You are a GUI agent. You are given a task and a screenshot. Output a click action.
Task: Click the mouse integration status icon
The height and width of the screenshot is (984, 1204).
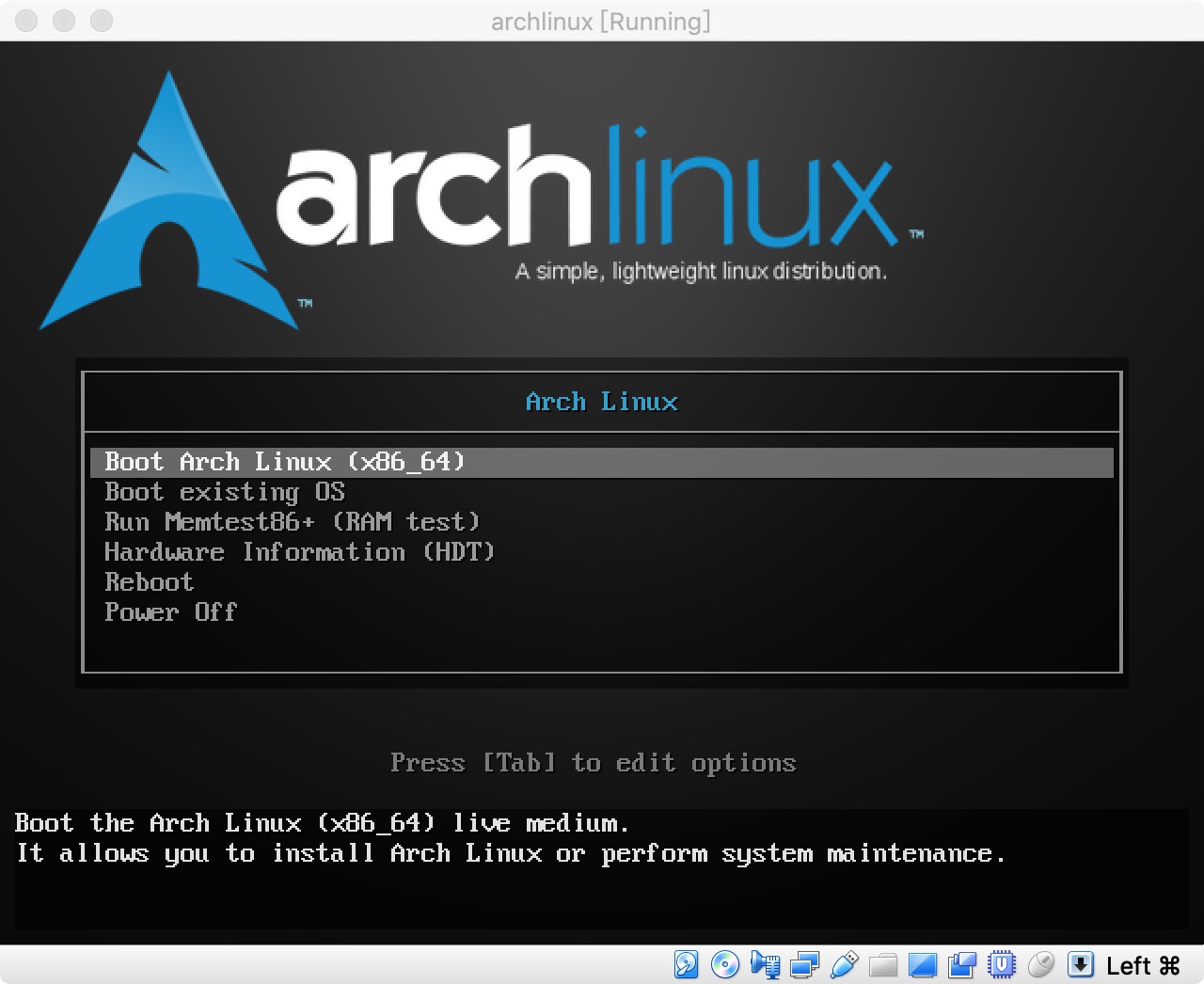[1041, 964]
